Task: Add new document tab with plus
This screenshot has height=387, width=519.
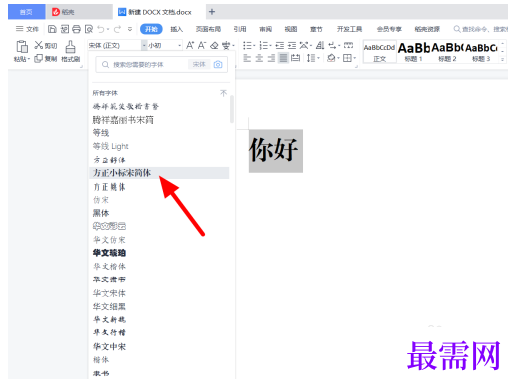Action: click(x=212, y=12)
